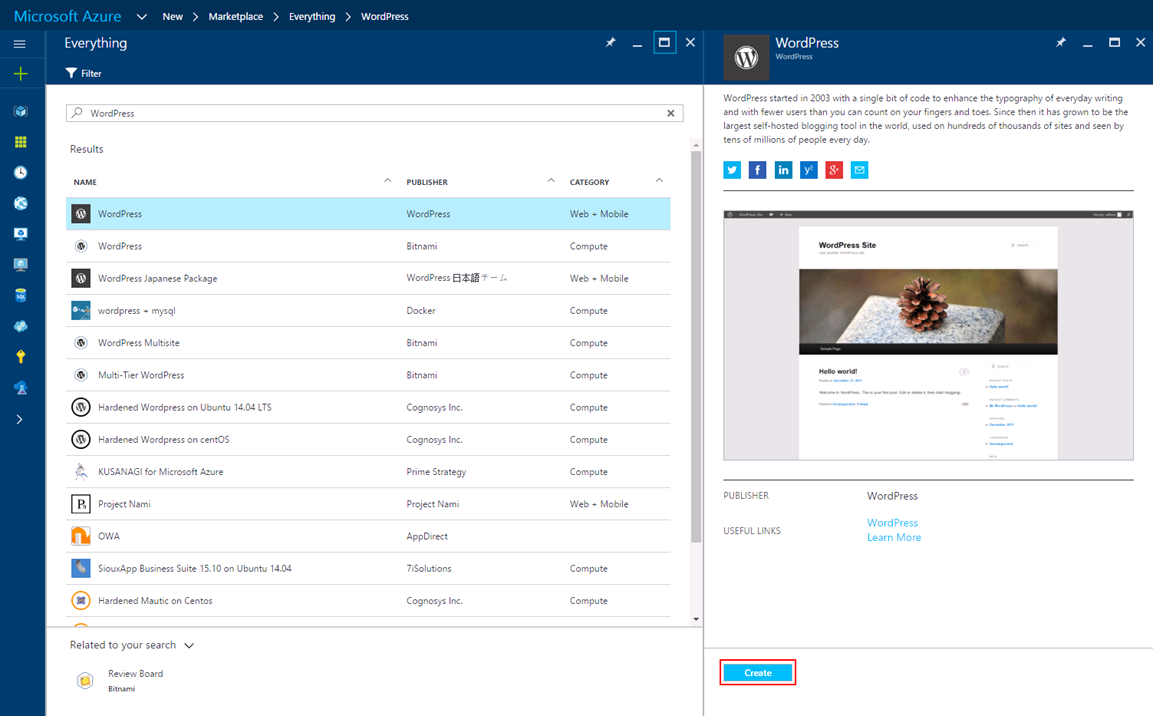Click the AppDirect publisher cell
Screen dimensions: 1153x716
point(426,537)
